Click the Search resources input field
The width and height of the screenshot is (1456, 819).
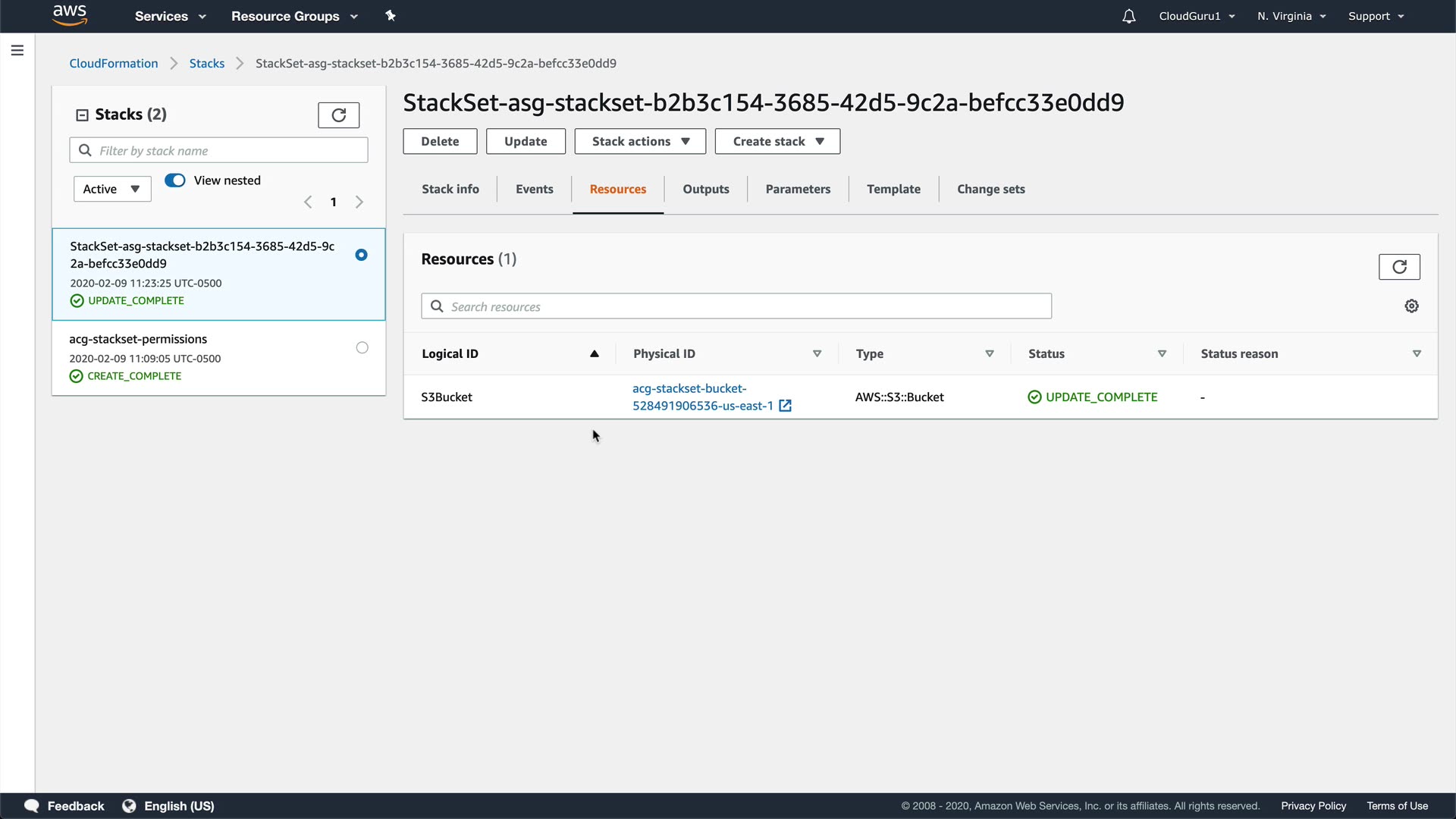[736, 306]
